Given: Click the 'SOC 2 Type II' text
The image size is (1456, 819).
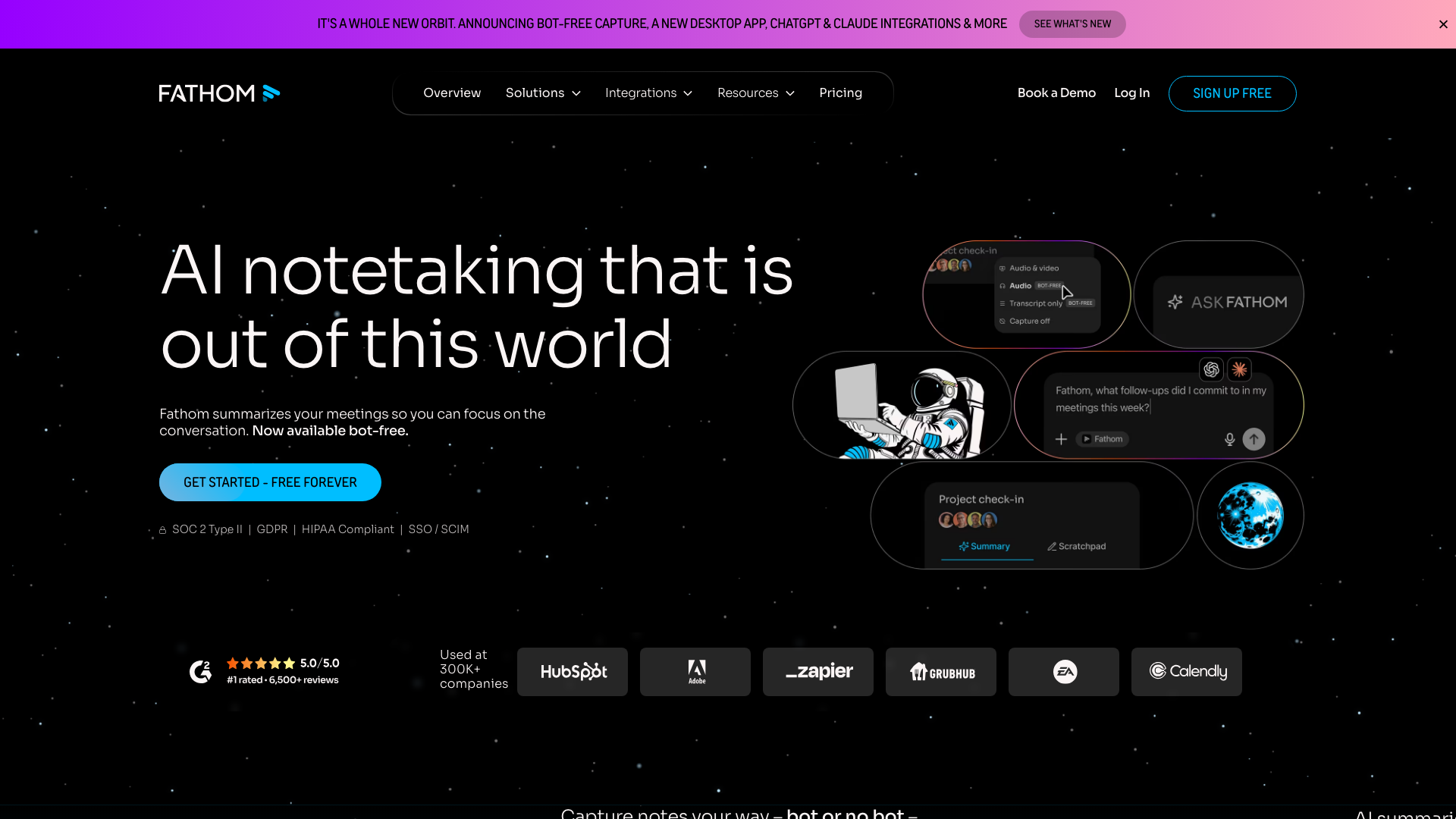Looking at the screenshot, I should tap(207, 529).
